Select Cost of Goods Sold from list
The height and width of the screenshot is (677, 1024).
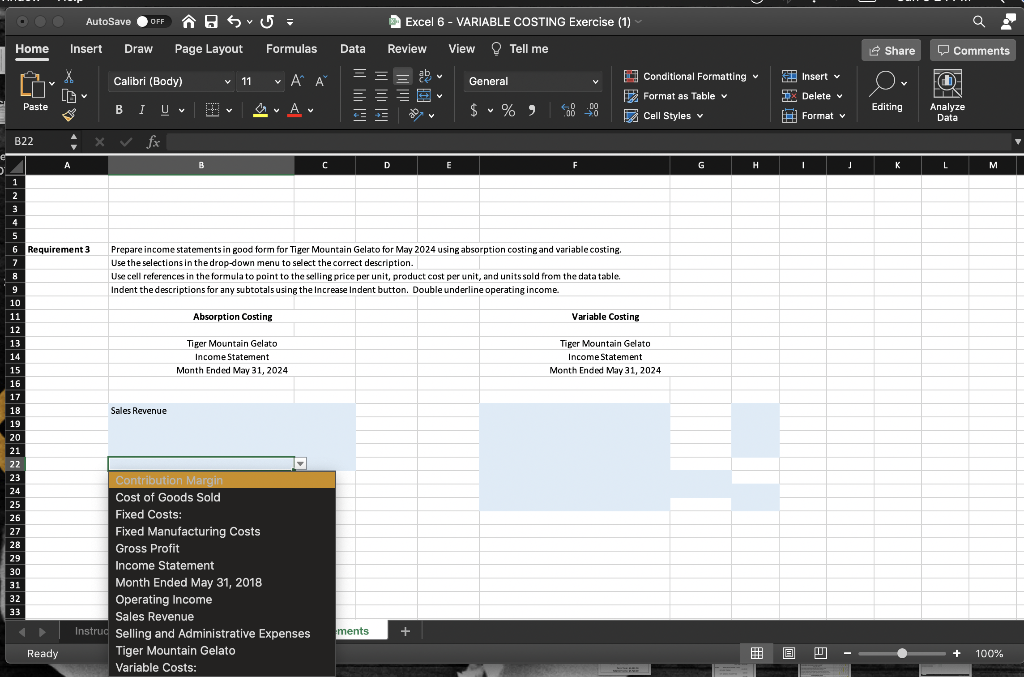pos(222,497)
